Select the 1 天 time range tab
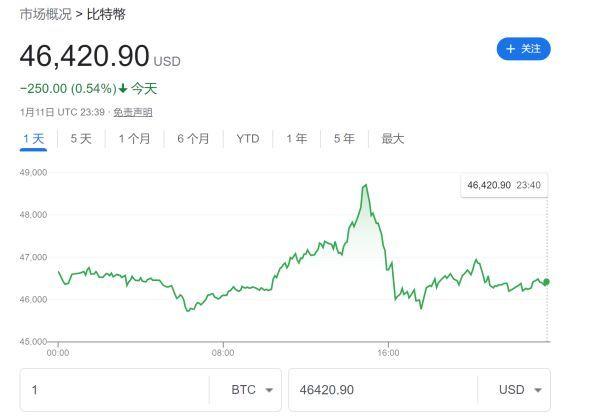This screenshot has width=600, height=418. coord(33,139)
